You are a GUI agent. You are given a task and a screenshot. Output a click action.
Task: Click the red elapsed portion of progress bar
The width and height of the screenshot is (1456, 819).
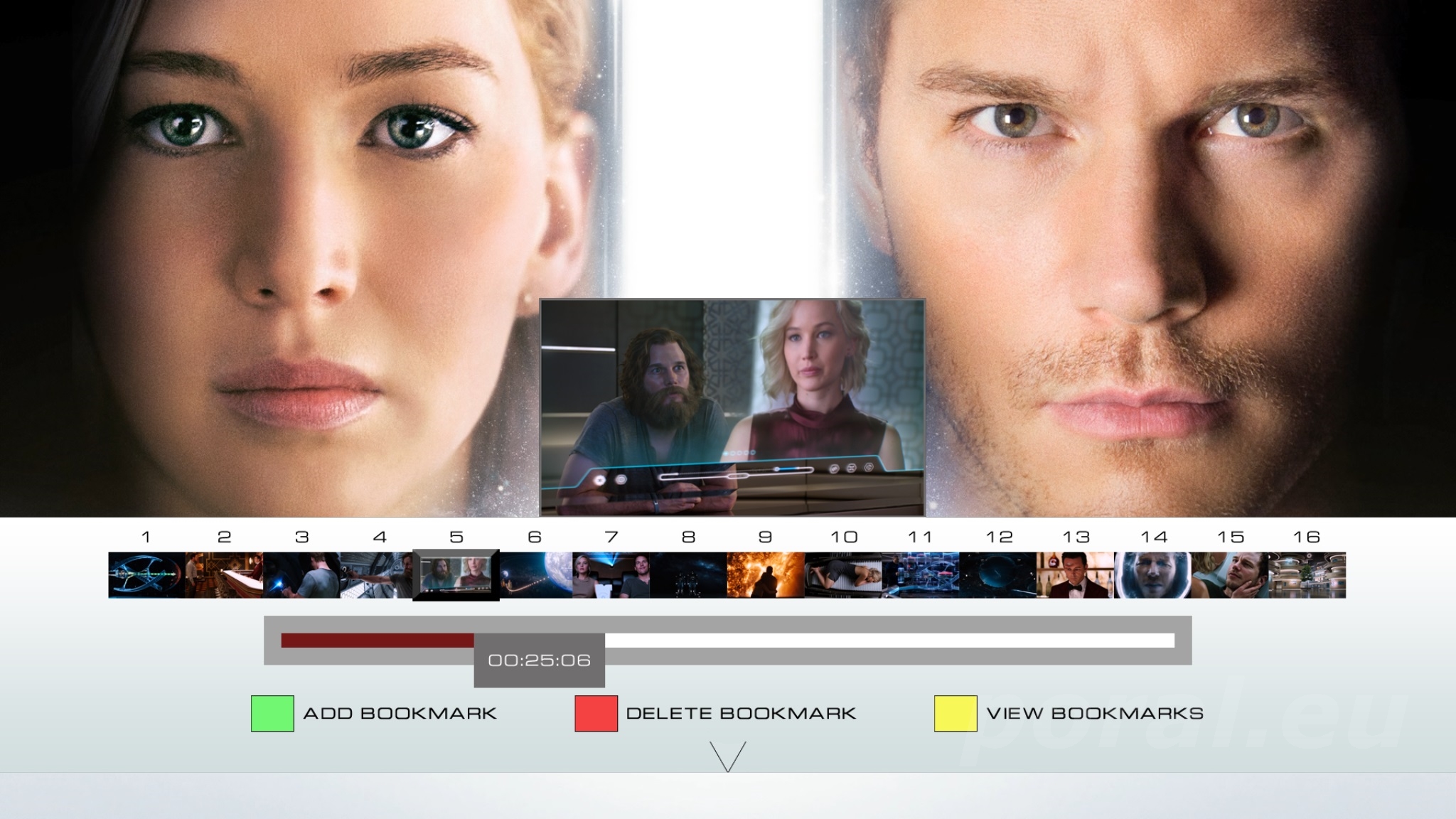(378, 641)
